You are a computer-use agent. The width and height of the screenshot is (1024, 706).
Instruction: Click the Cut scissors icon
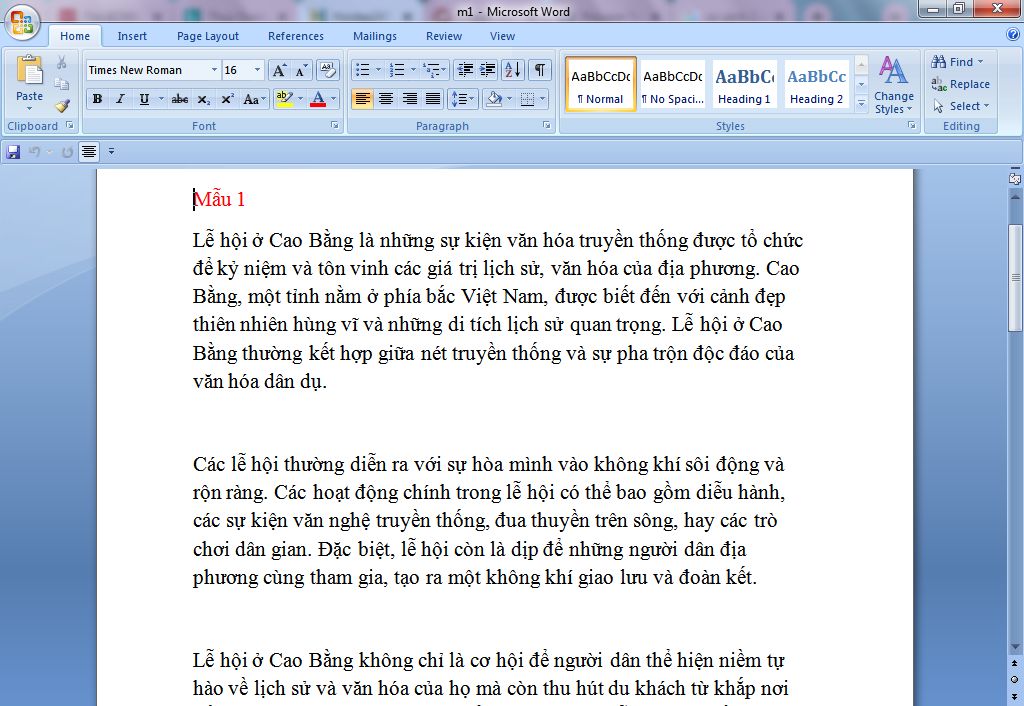click(x=61, y=63)
